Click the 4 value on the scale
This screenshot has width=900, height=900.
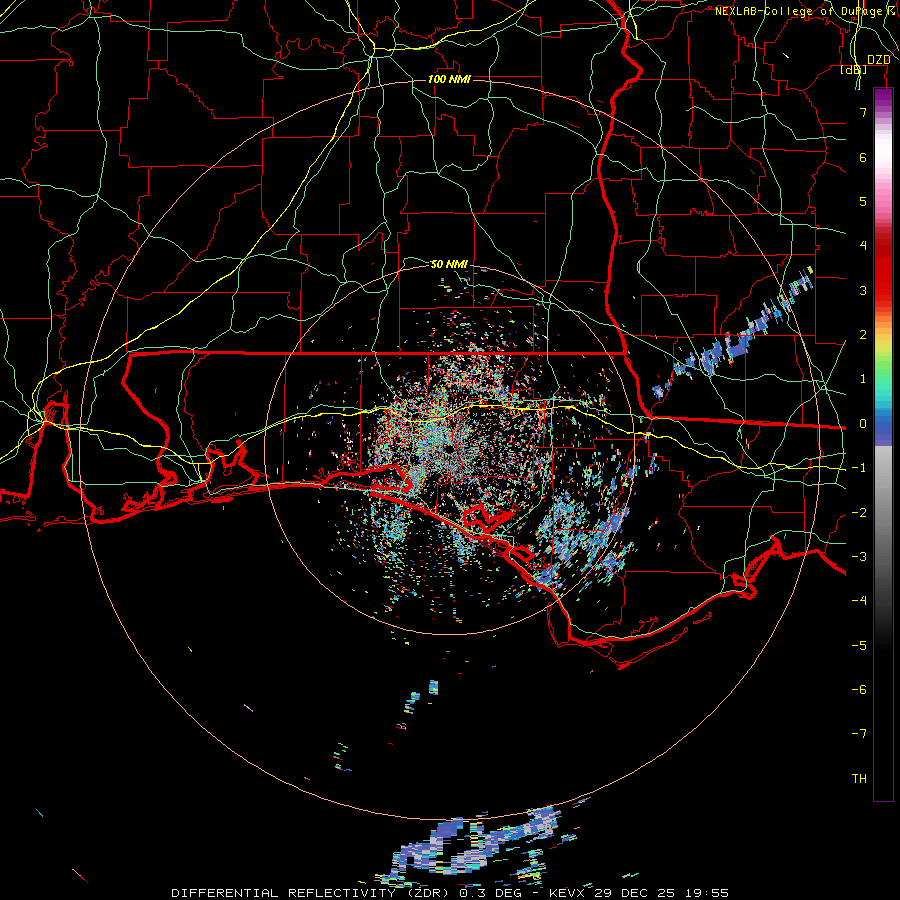click(x=863, y=246)
